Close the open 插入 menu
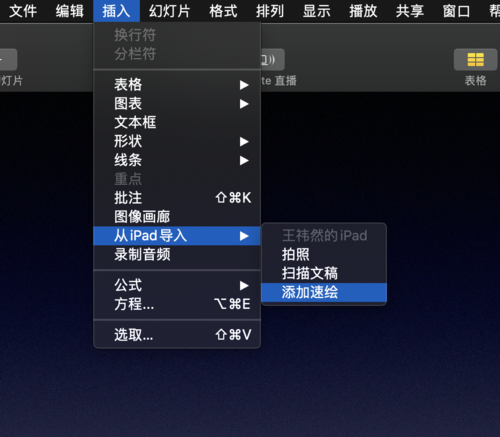This screenshot has width=500, height=437. click(x=116, y=11)
